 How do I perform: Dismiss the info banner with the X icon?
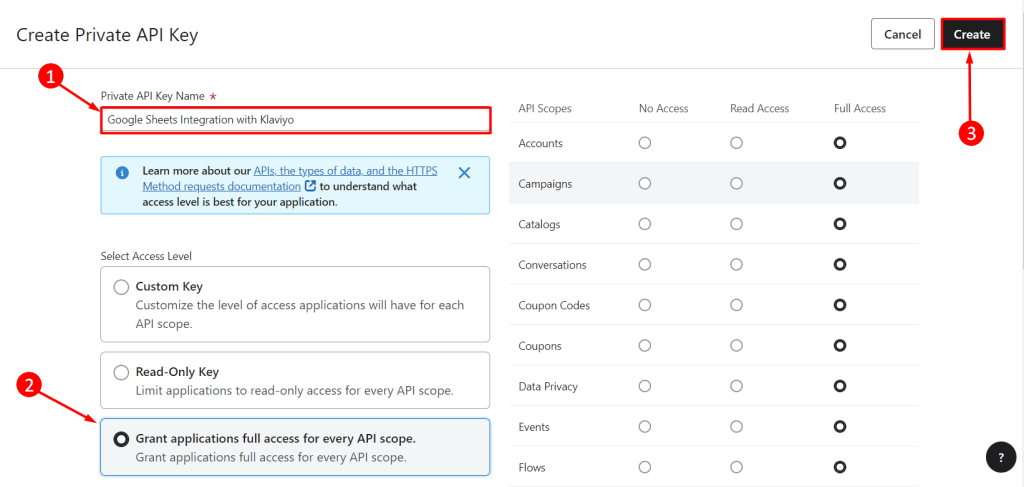(x=464, y=173)
